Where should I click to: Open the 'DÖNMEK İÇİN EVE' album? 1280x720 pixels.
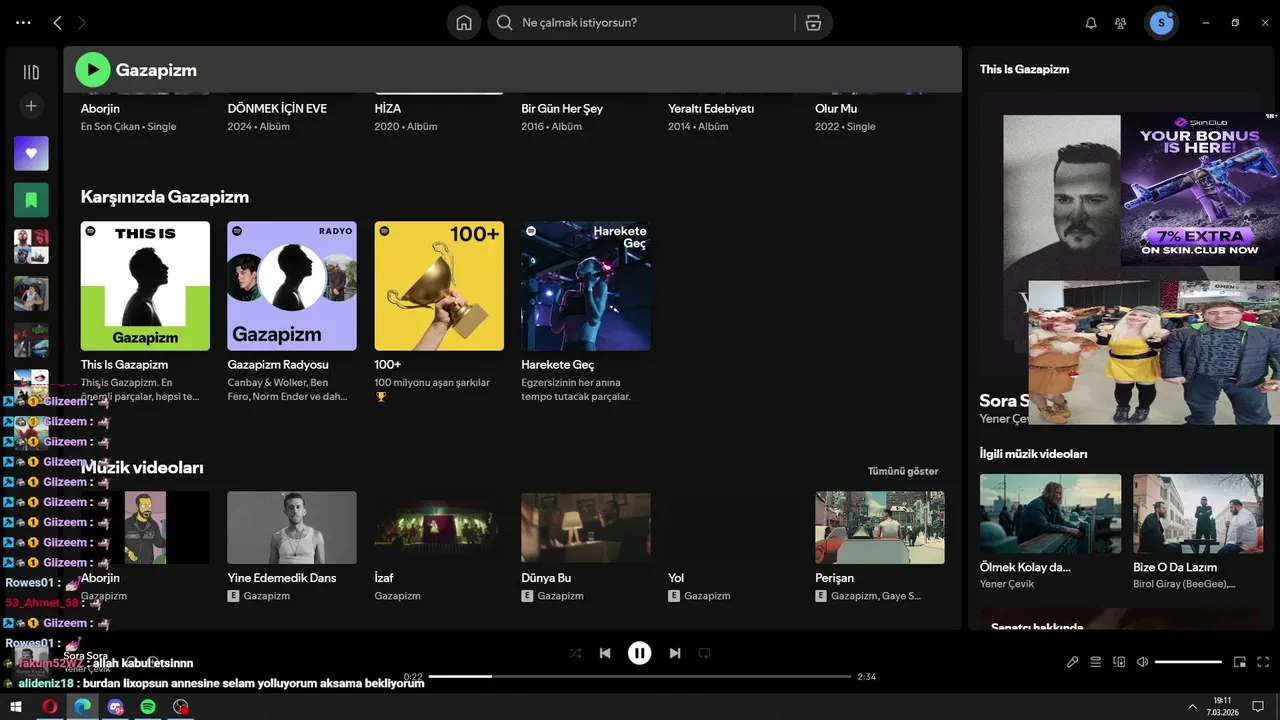point(277,108)
